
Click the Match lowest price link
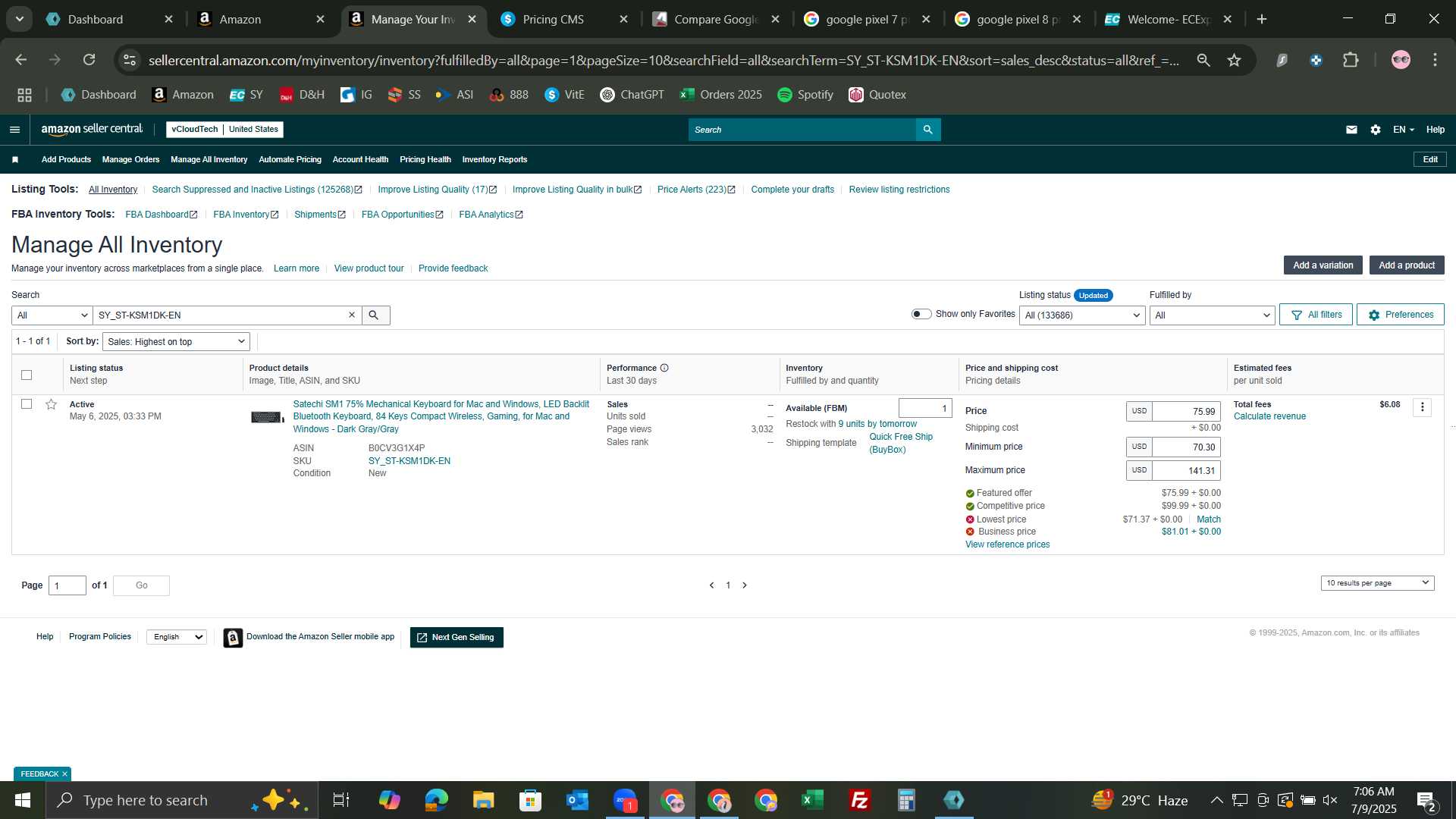(1208, 519)
